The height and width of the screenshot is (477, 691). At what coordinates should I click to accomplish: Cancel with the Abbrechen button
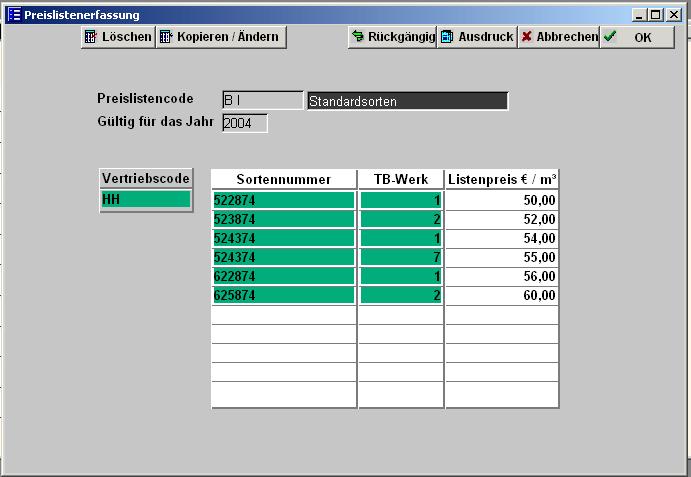coord(558,37)
